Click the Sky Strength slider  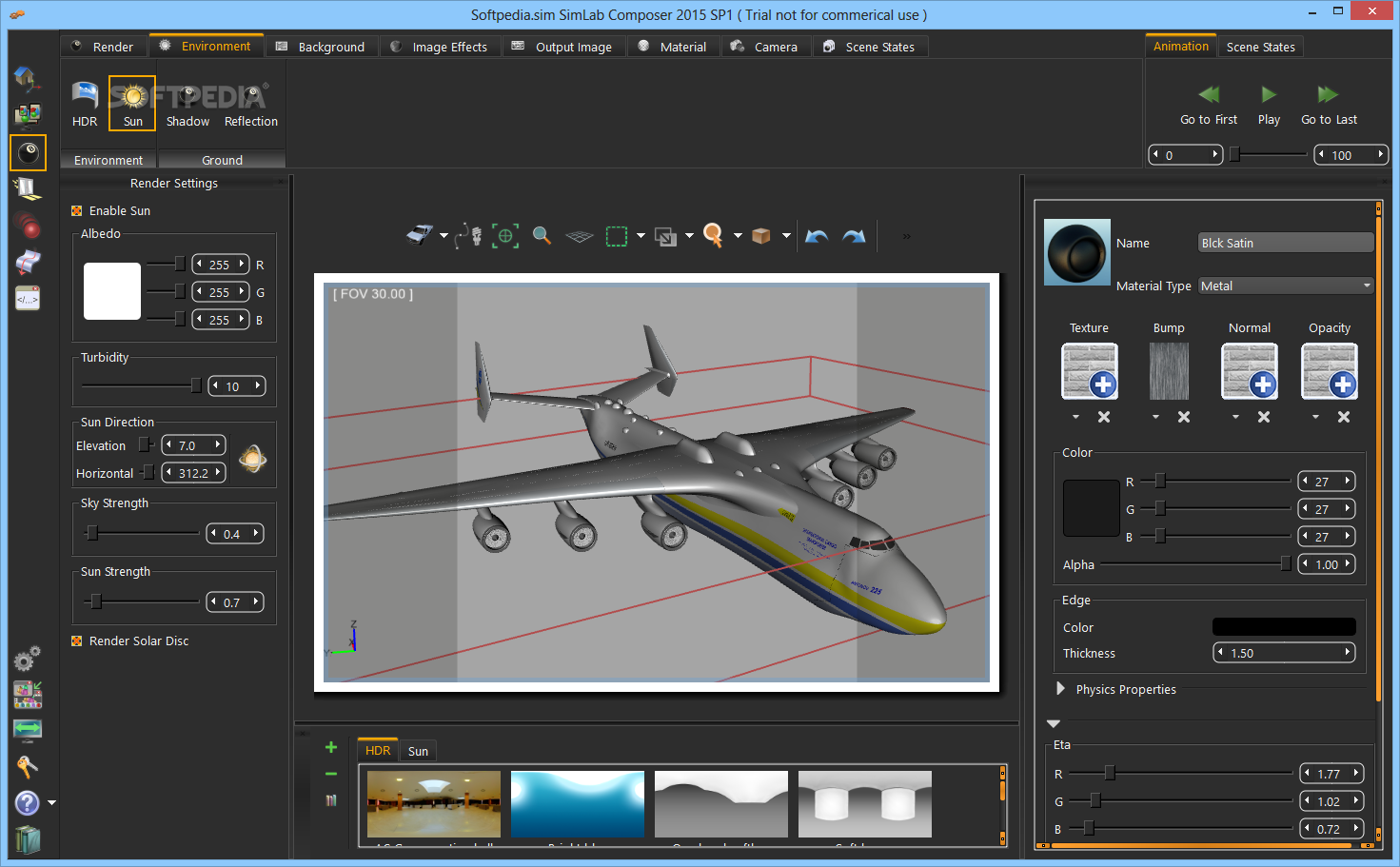point(141,533)
